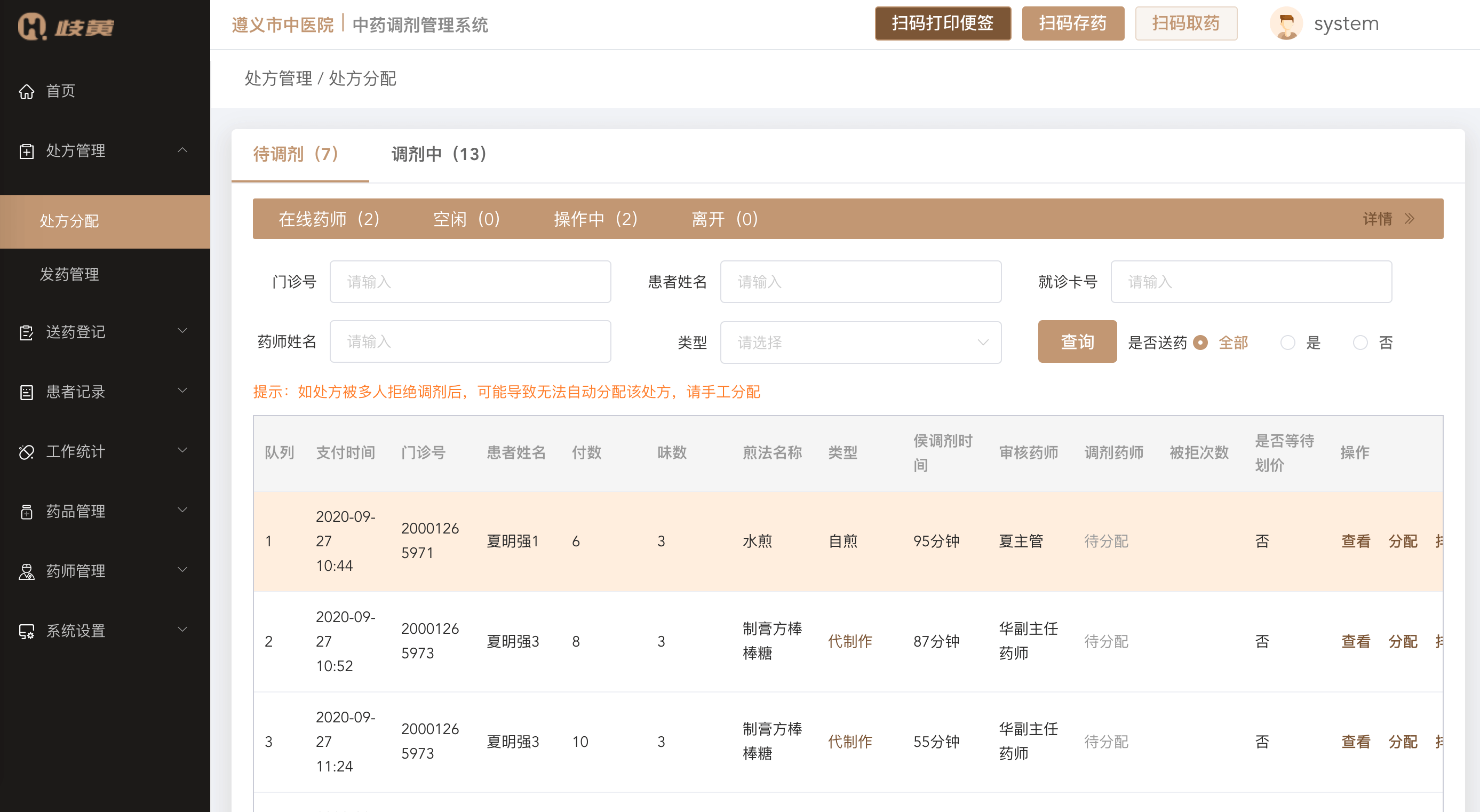Viewport: 1480px width, 812px height.
Task: Click the 查询 search button
Action: [1077, 342]
